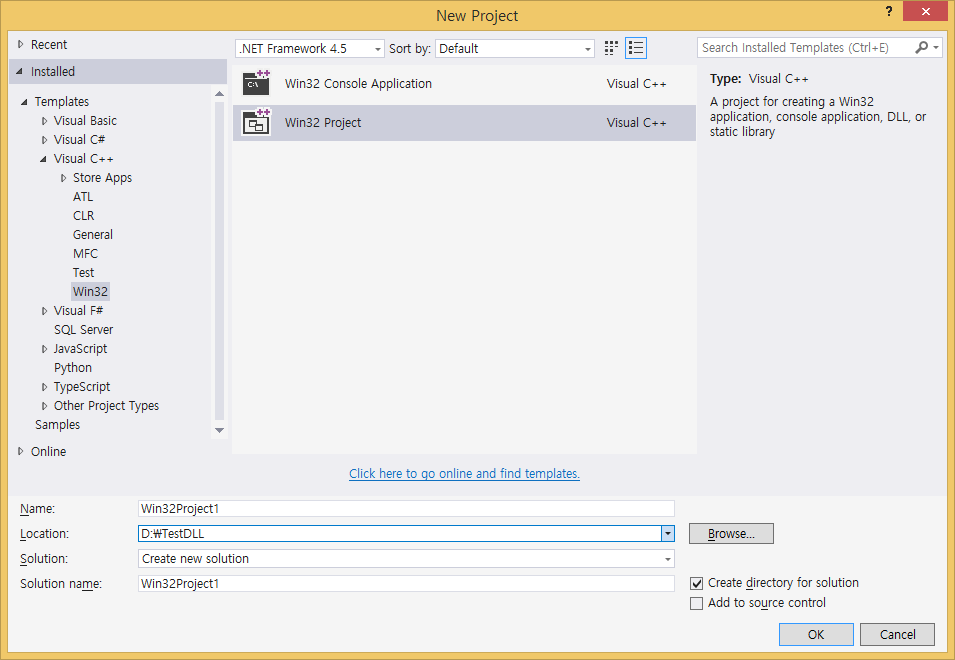The height and width of the screenshot is (660, 955).
Task: Switch to small icons view
Action: (x=611, y=48)
